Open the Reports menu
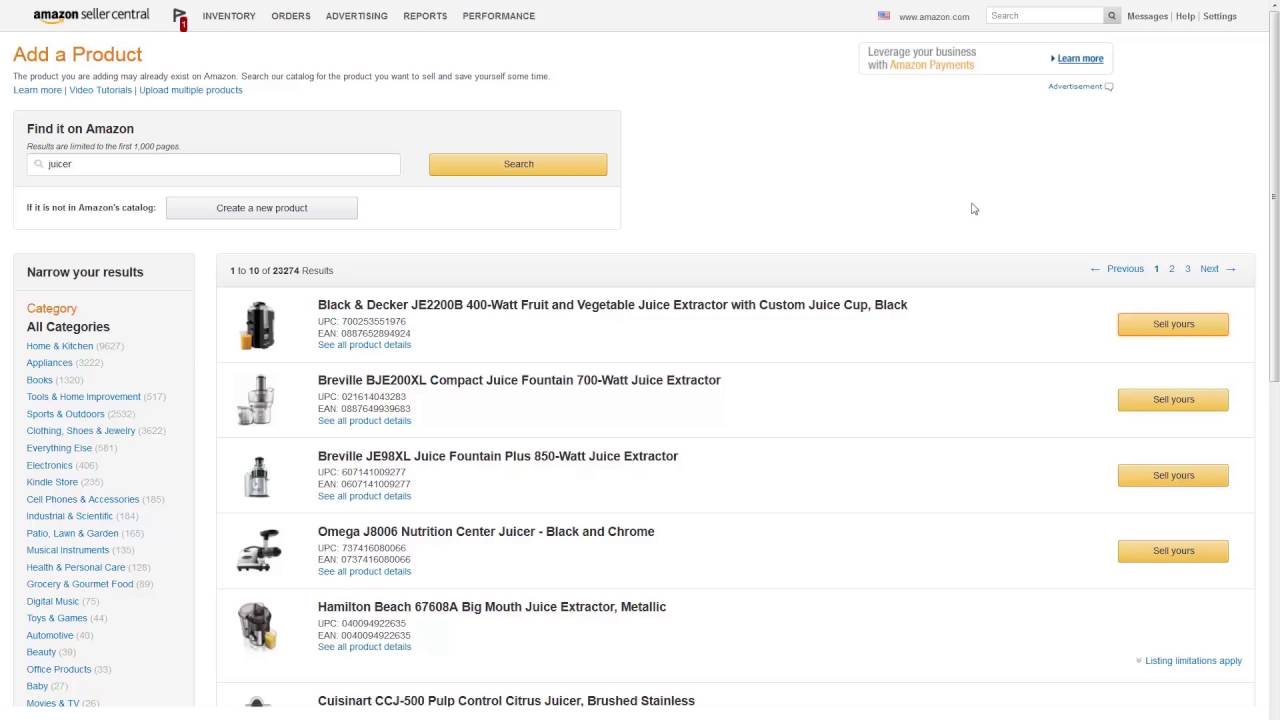This screenshot has width=1280, height=720. (425, 16)
